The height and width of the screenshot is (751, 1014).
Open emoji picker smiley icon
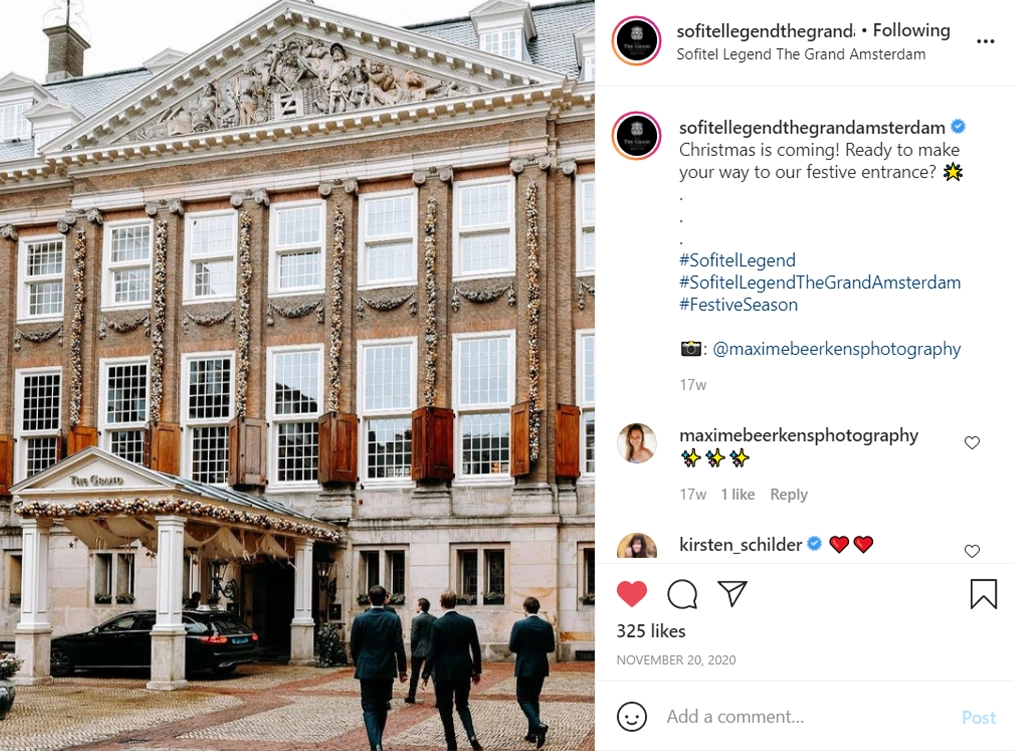point(632,717)
